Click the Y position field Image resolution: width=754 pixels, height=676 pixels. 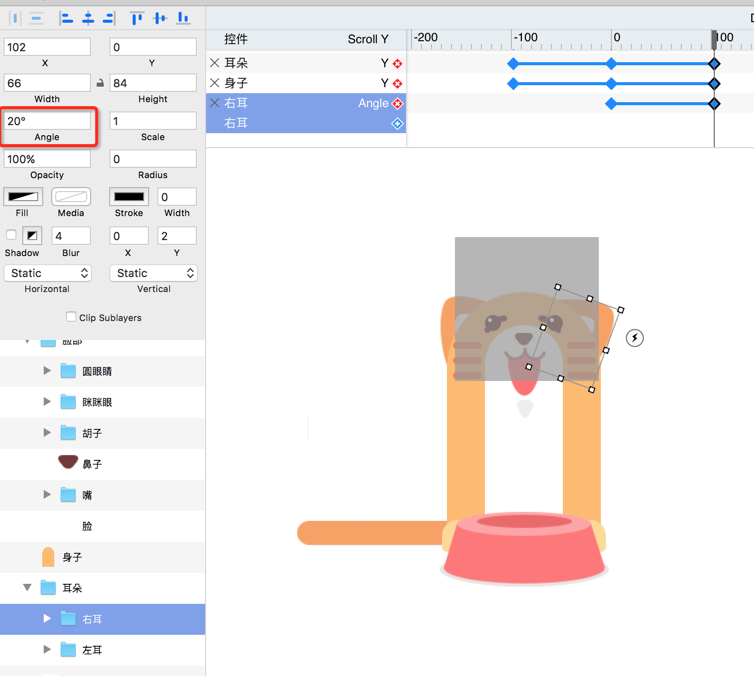153,47
